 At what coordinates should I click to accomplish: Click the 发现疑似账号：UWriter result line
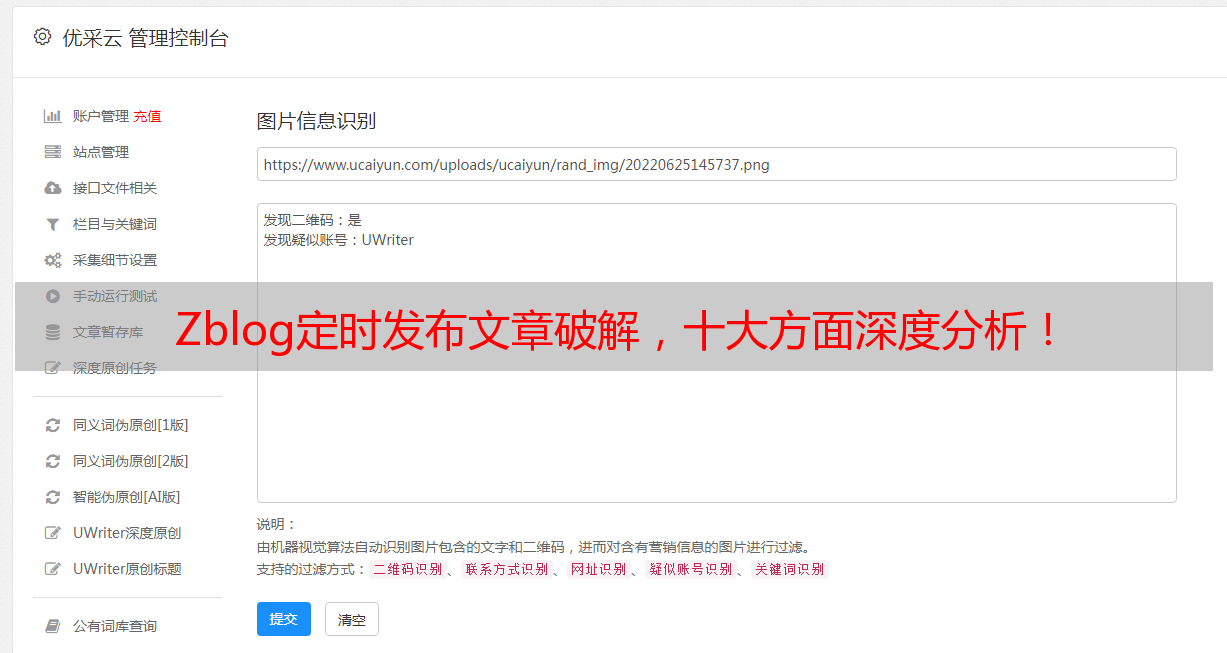[338, 240]
